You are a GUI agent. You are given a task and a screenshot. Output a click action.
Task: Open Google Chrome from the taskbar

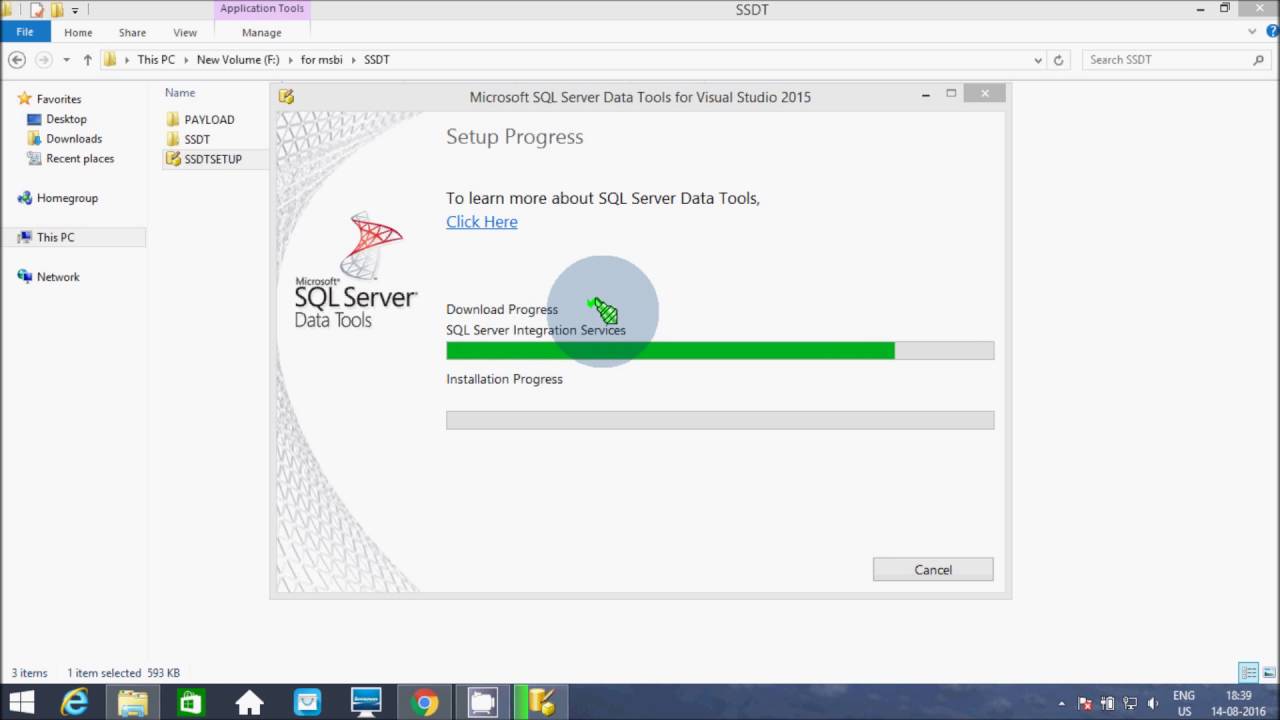click(x=424, y=703)
